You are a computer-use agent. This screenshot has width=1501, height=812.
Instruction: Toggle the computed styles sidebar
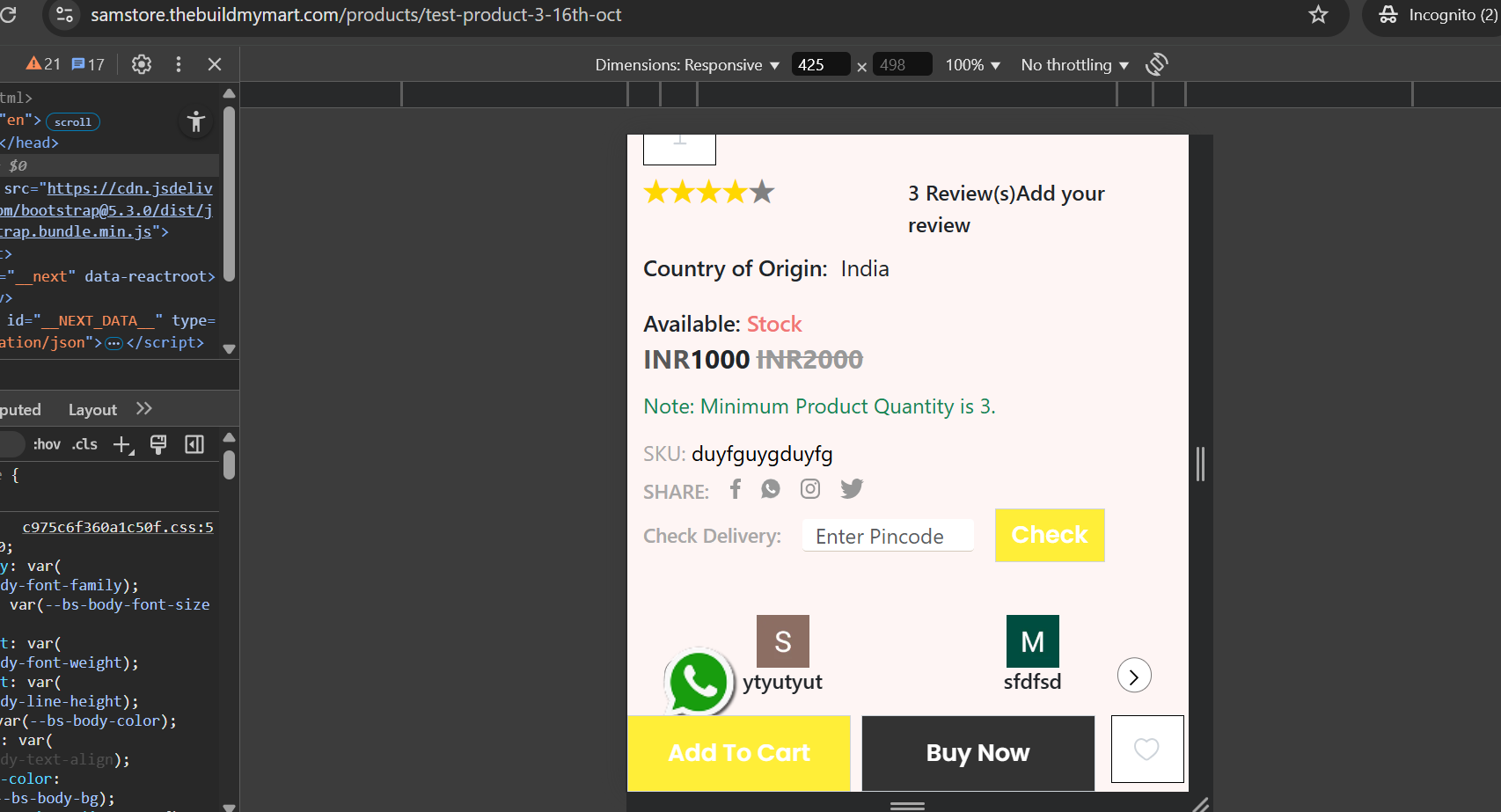[x=194, y=444]
